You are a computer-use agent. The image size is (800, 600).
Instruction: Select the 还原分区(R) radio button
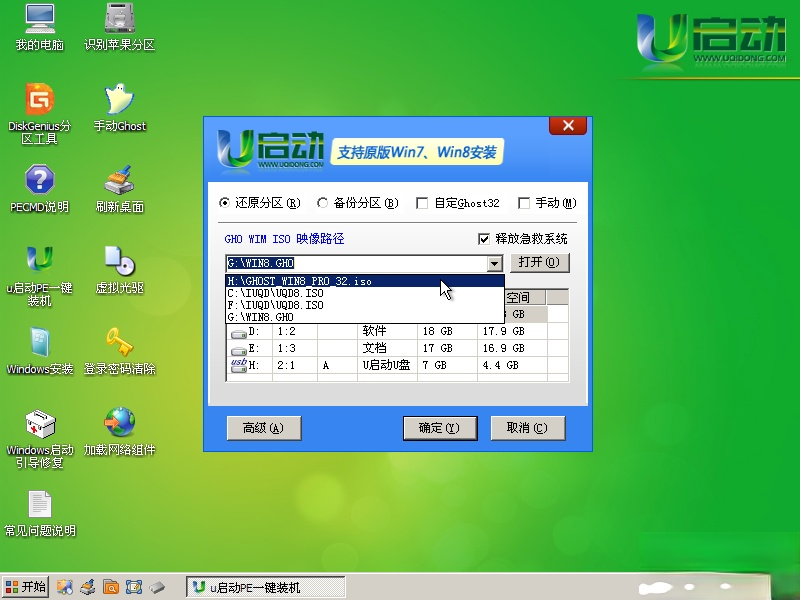(x=224, y=203)
